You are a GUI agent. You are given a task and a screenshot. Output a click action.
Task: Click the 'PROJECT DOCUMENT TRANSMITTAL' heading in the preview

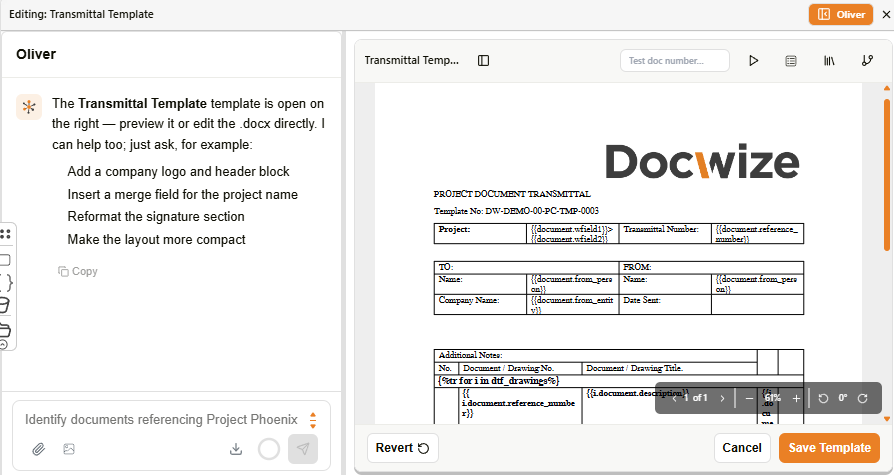[511, 194]
